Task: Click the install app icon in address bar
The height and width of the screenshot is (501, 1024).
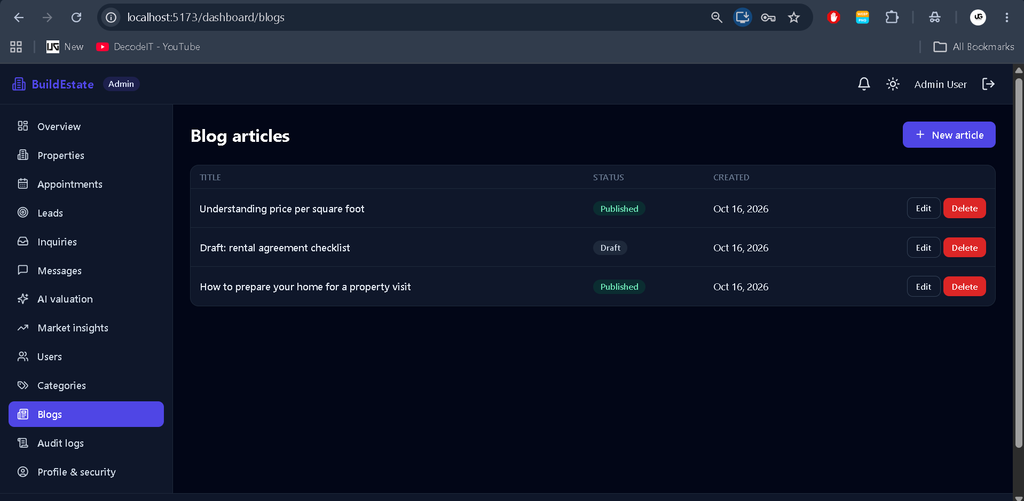Action: click(x=742, y=18)
